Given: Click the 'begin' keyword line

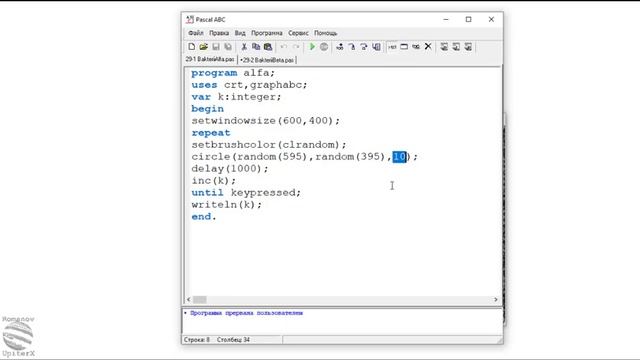Looking at the screenshot, I should point(207,109).
